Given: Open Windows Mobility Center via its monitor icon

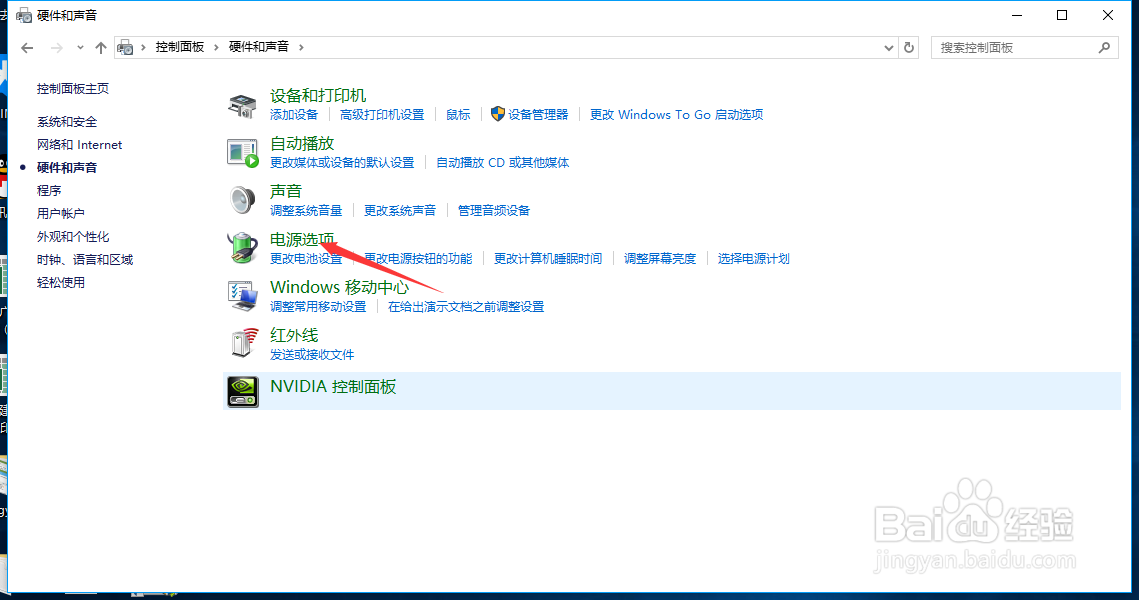Looking at the screenshot, I should coord(242,294).
